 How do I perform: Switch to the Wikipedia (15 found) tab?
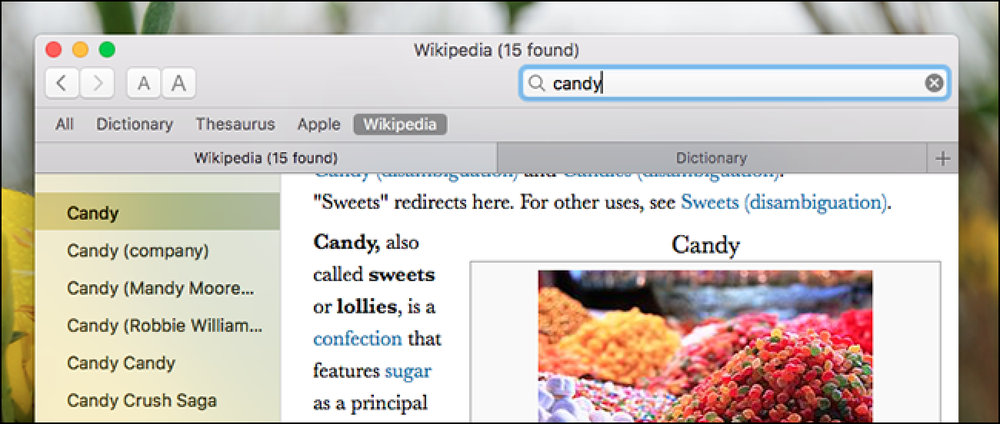(x=266, y=158)
